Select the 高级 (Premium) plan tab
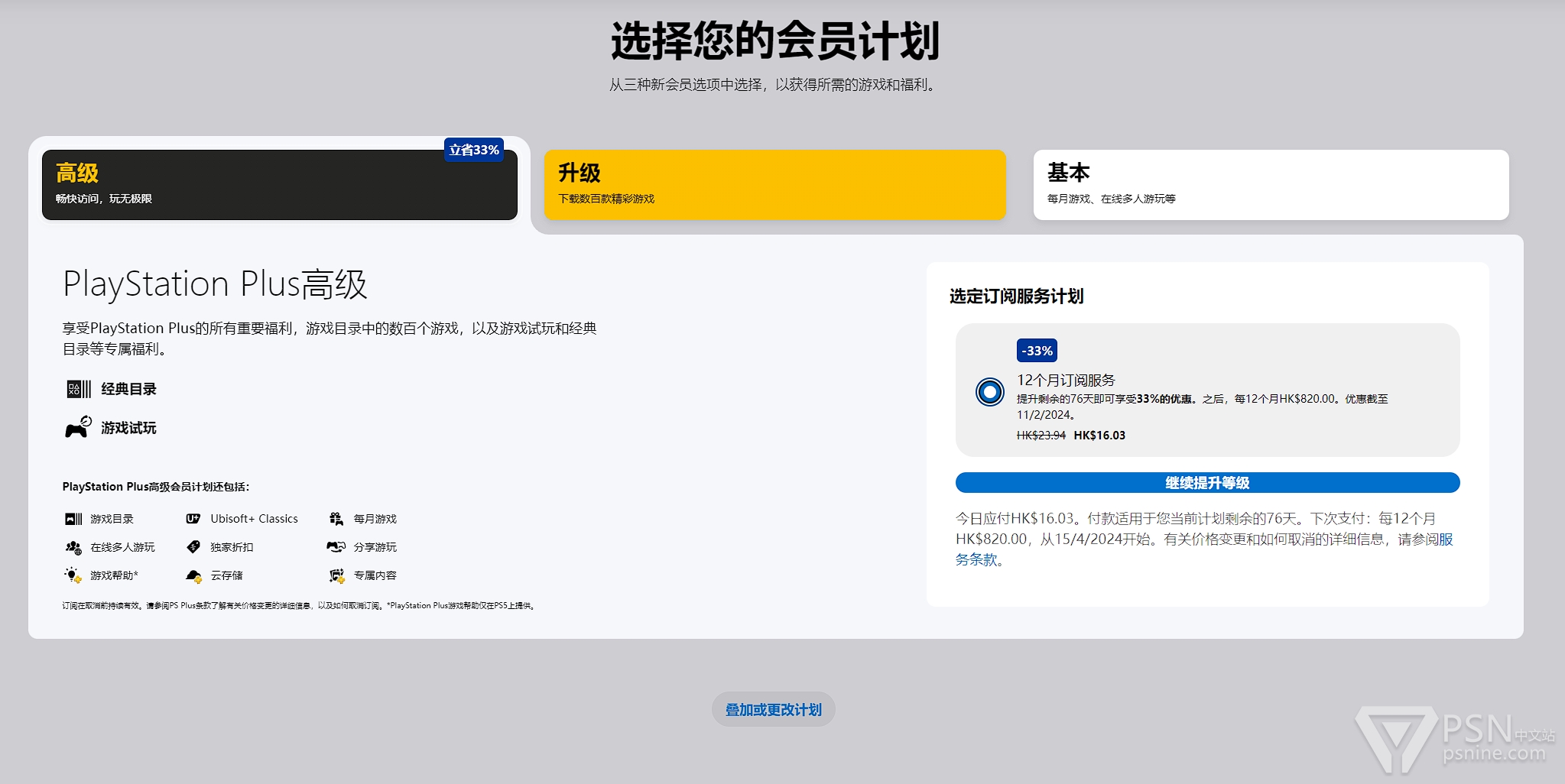This screenshot has width=1565, height=784. (280, 185)
